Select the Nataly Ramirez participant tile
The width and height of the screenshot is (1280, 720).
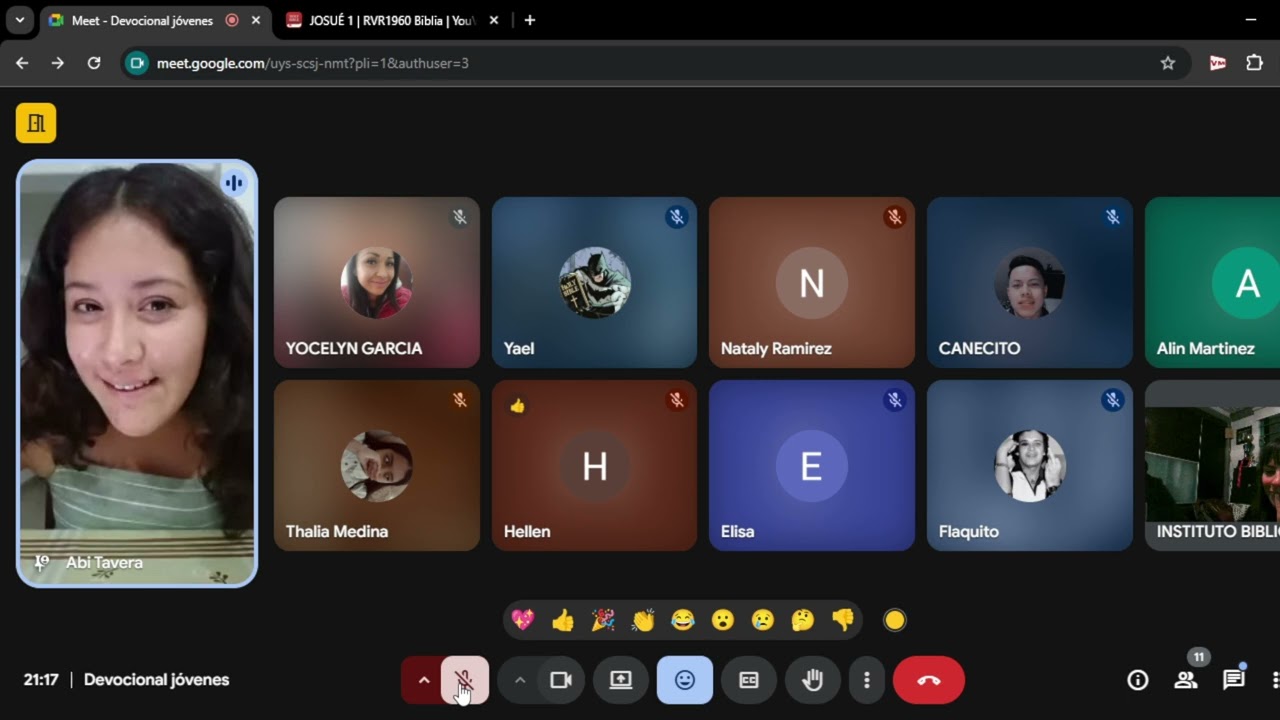click(x=812, y=282)
